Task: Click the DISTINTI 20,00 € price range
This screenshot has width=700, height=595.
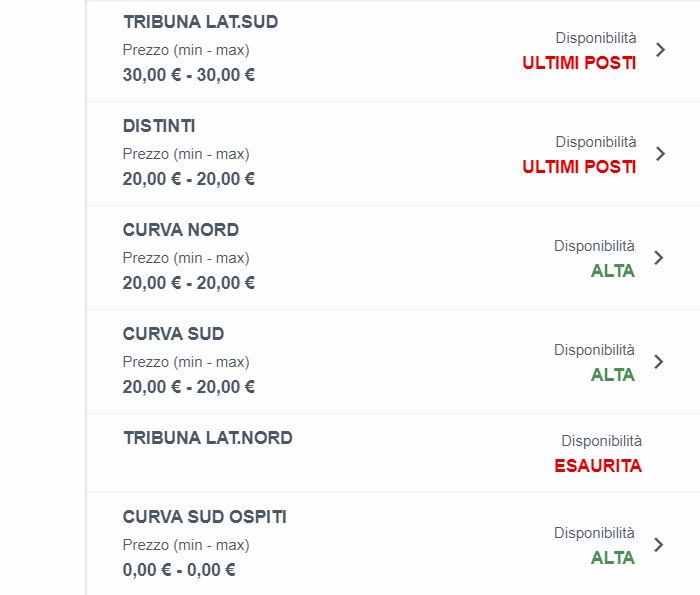Action: click(x=189, y=179)
